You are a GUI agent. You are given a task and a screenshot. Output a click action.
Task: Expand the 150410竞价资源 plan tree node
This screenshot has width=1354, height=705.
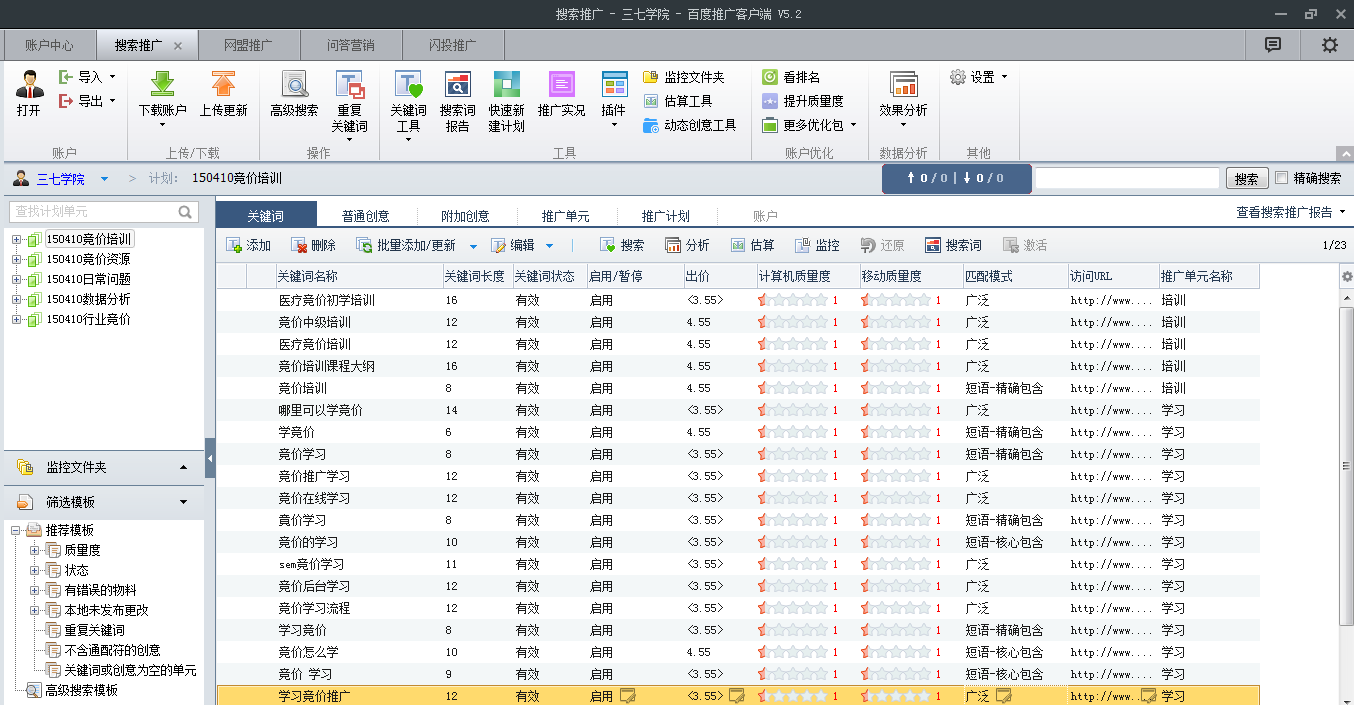(17, 259)
